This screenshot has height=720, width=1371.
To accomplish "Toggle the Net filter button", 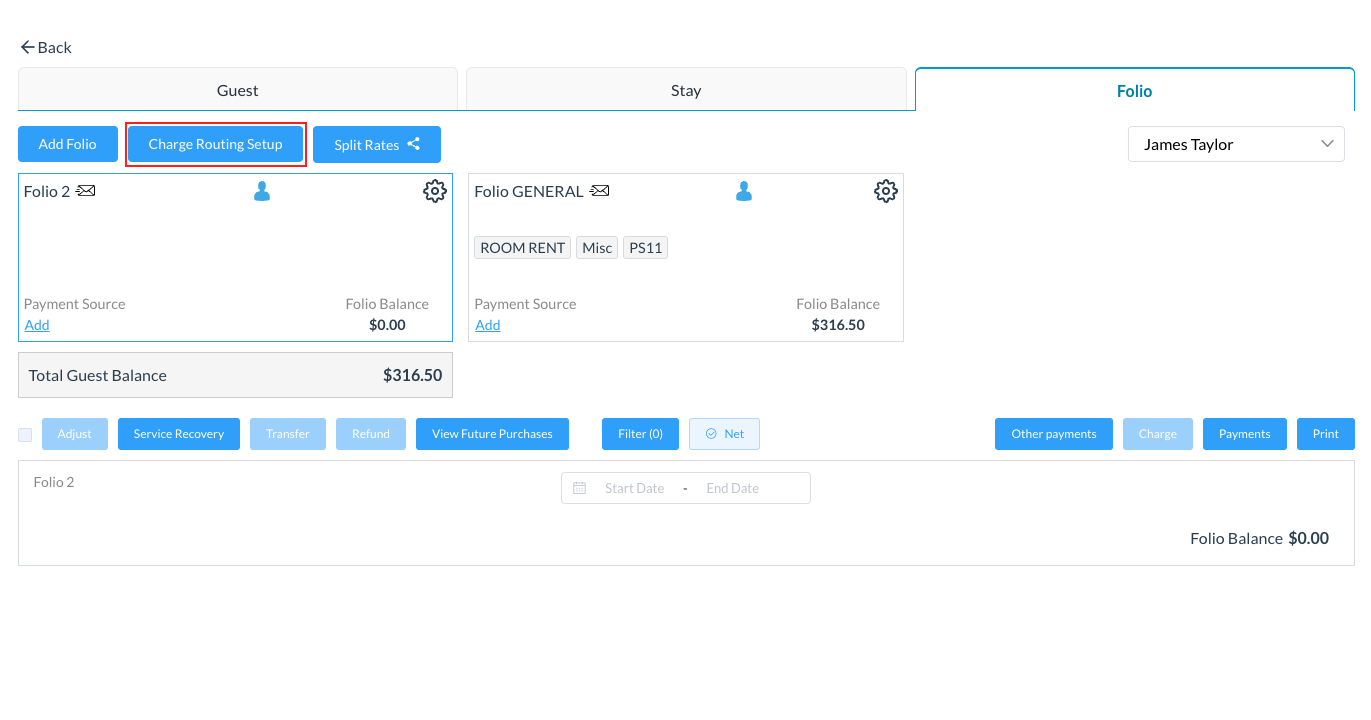I will [724, 434].
